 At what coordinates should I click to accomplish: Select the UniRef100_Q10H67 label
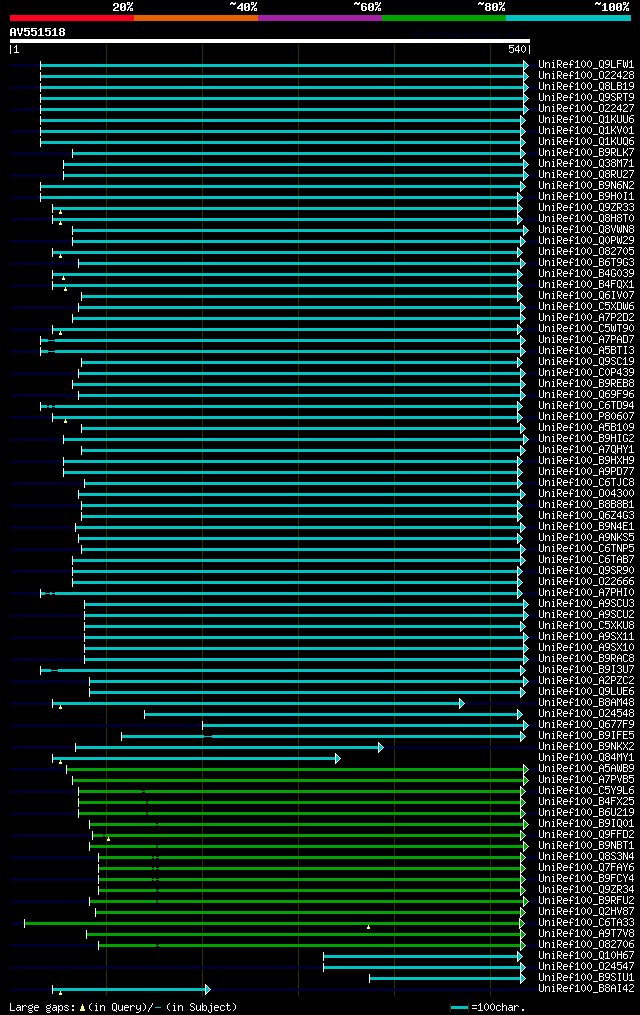coord(586,956)
